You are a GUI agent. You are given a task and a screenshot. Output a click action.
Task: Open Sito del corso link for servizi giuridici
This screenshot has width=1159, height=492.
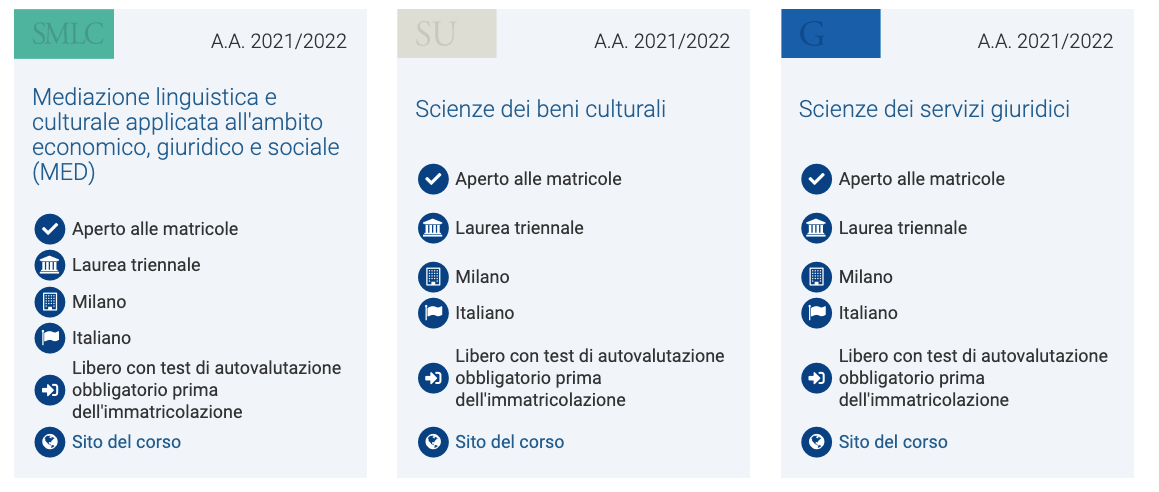tap(893, 442)
